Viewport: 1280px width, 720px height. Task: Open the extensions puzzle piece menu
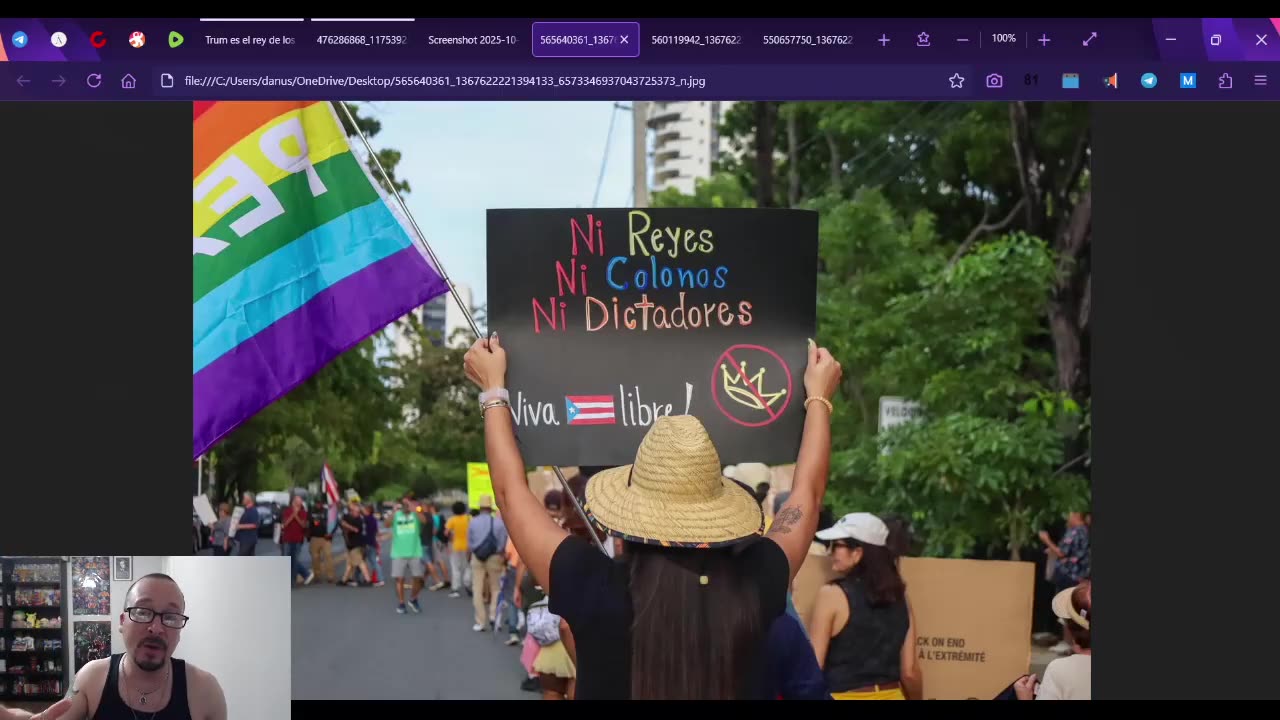coord(1225,81)
